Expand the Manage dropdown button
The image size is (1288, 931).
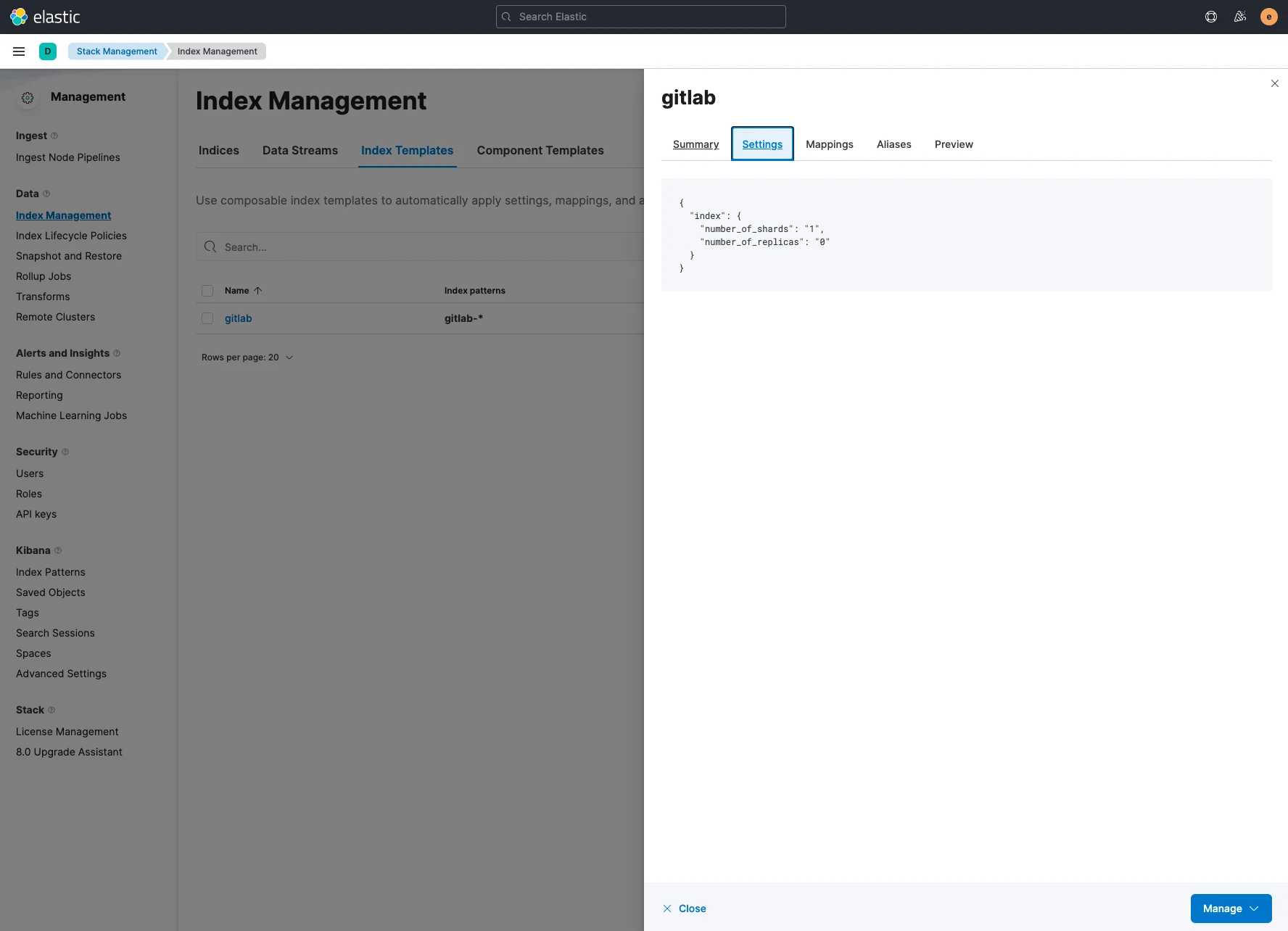click(x=1231, y=909)
